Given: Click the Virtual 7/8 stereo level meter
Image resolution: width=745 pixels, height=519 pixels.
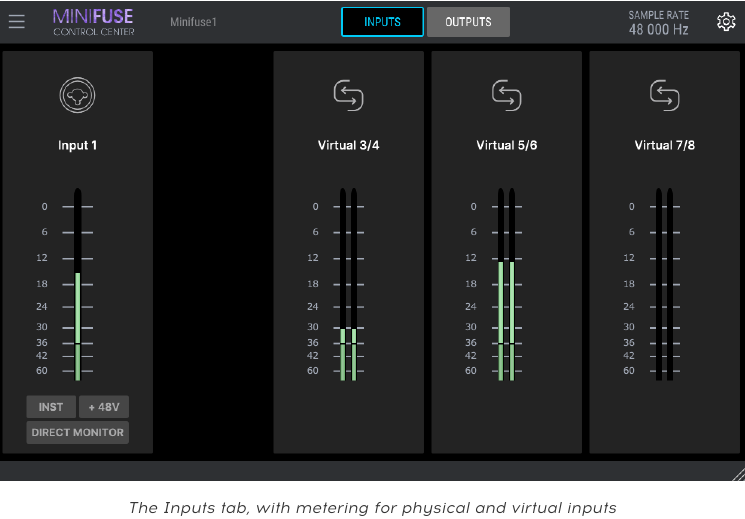Looking at the screenshot, I should click(664, 284).
